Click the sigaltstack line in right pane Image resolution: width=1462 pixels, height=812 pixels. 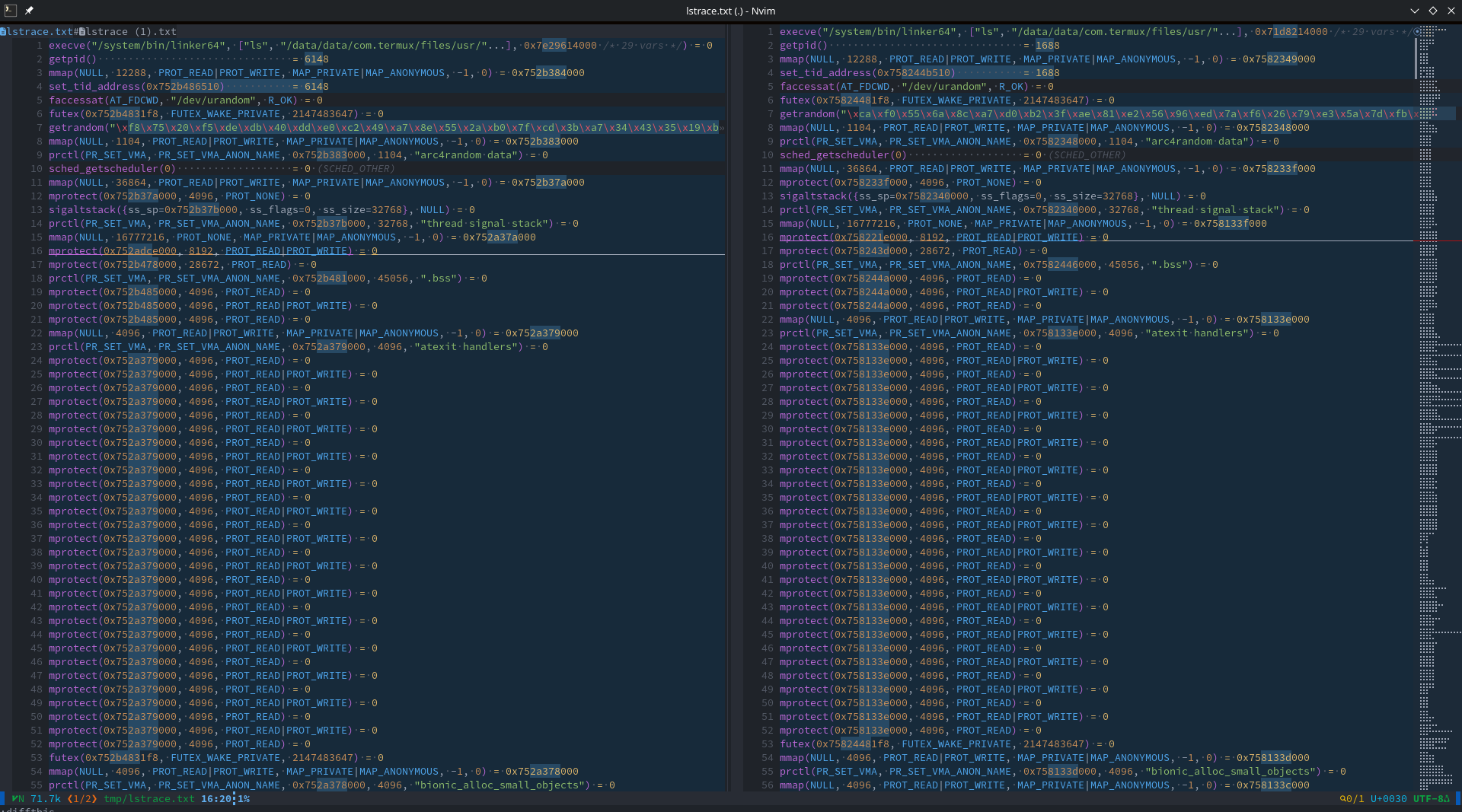[x=812, y=196]
